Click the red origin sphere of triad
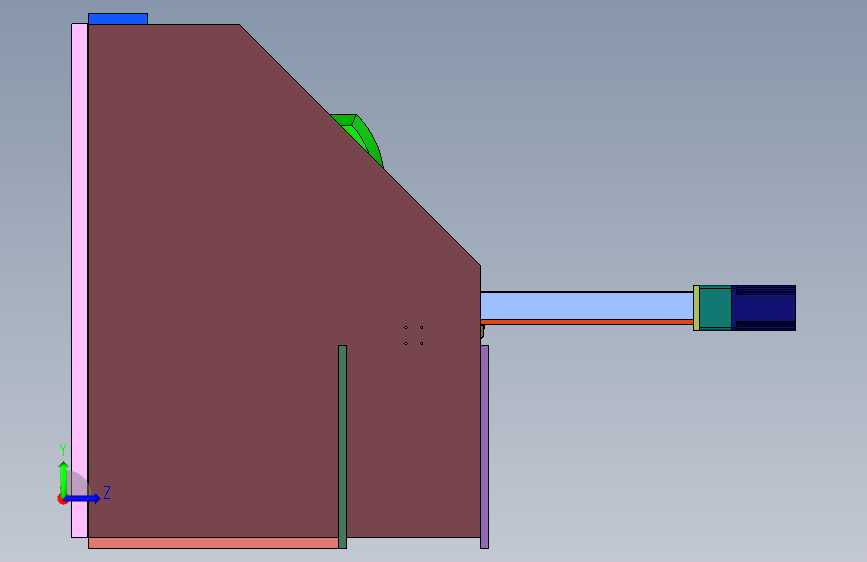The height and width of the screenshot is (562, 867). 62,499
